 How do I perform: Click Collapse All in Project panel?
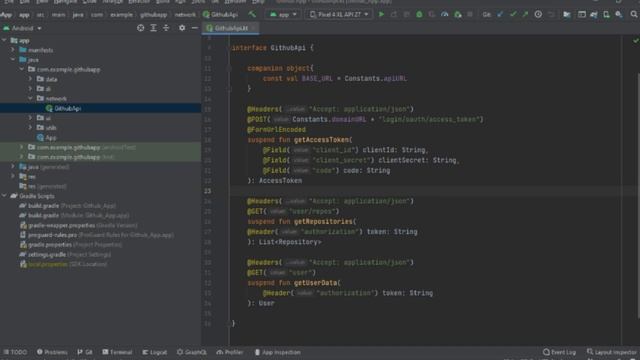coord(166,28)
